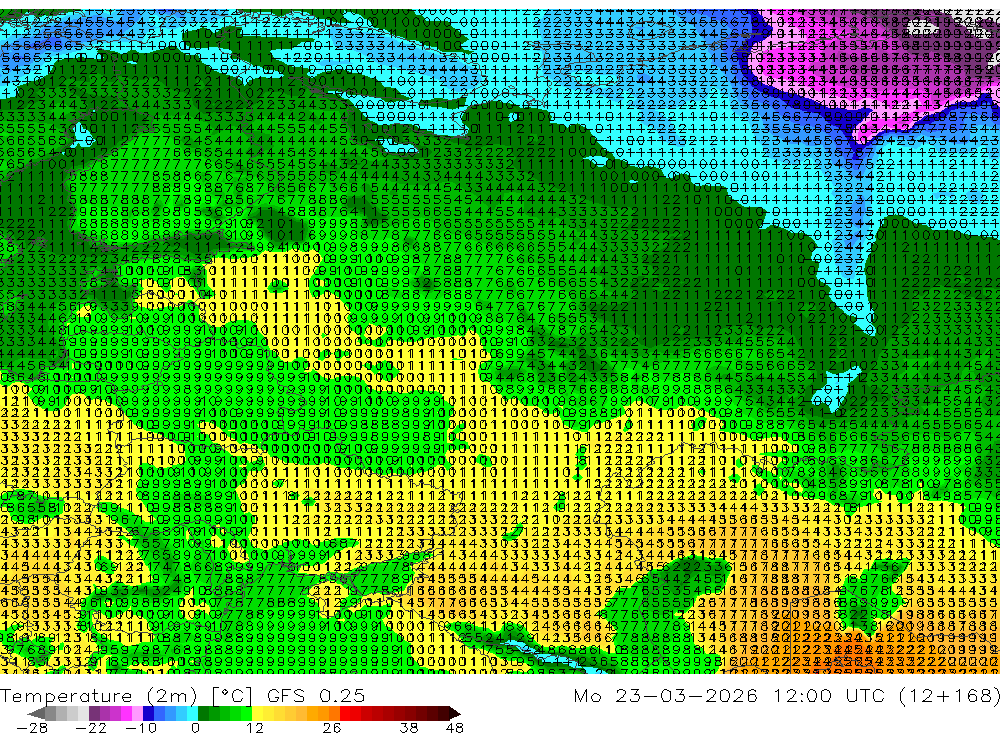The image size is (1000, 733).
Task: Click the '38' legend label
Action: click(409, 727)
